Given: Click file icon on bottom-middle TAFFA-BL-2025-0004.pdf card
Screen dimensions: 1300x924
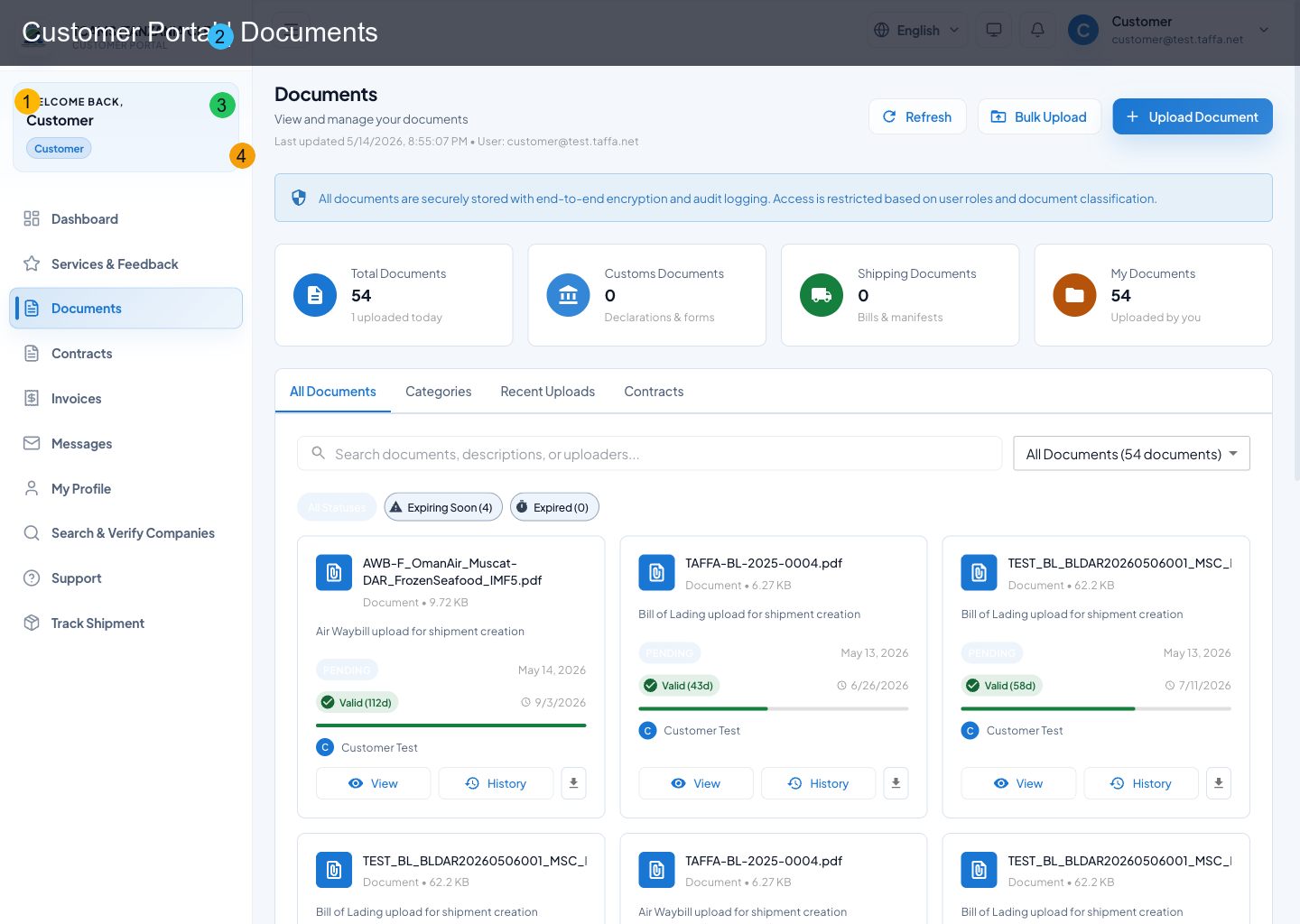Looking at the screenshot, I should [x=656, y=870].
